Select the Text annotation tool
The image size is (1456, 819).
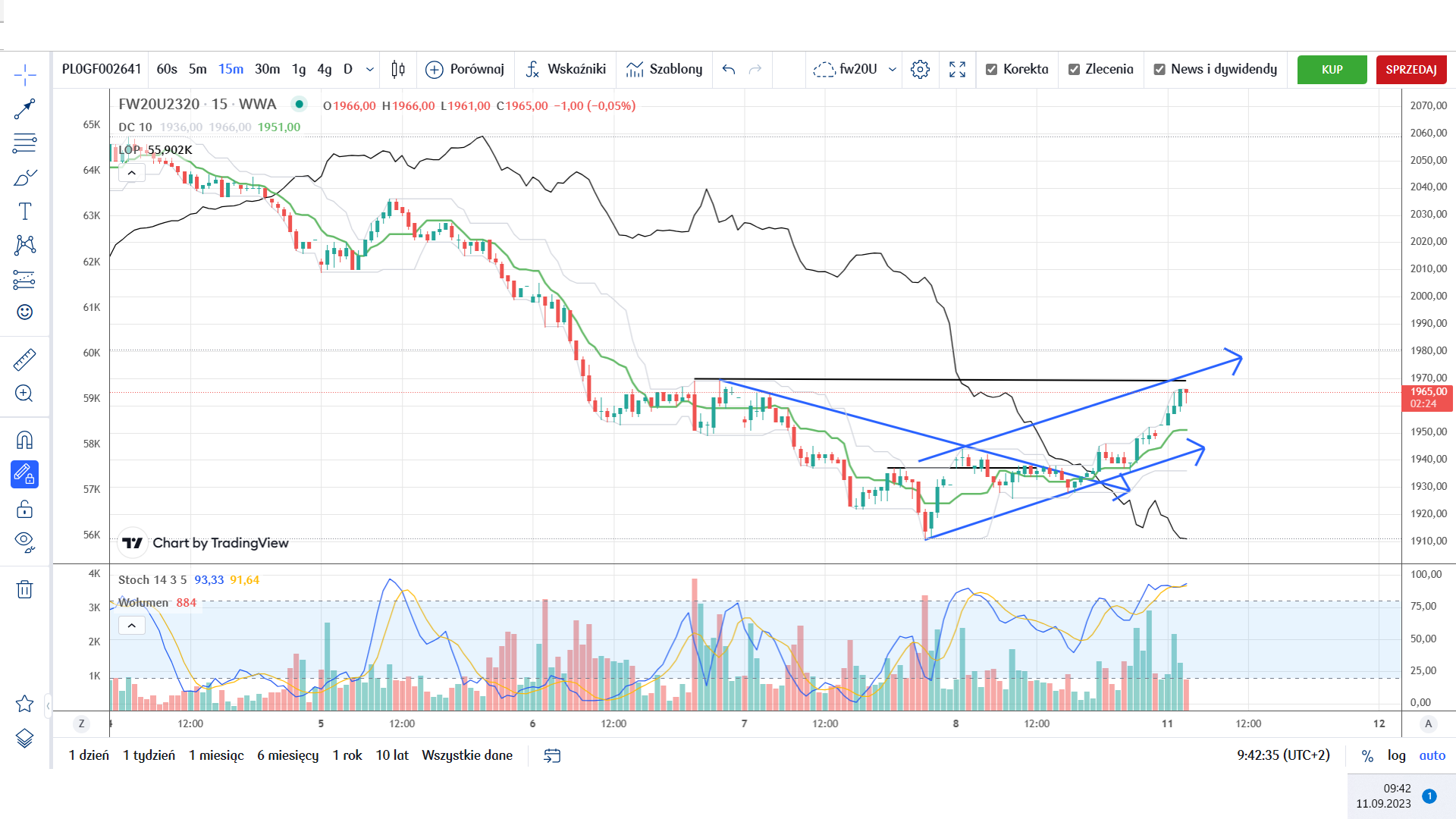(x=25, y=211)
